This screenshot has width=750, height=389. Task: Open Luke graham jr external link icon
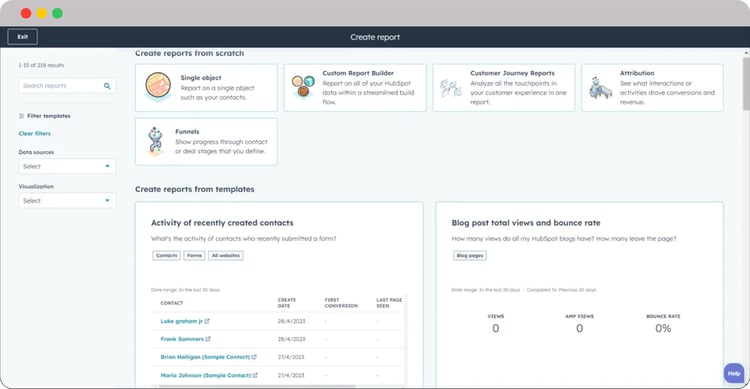pos(207,321)
